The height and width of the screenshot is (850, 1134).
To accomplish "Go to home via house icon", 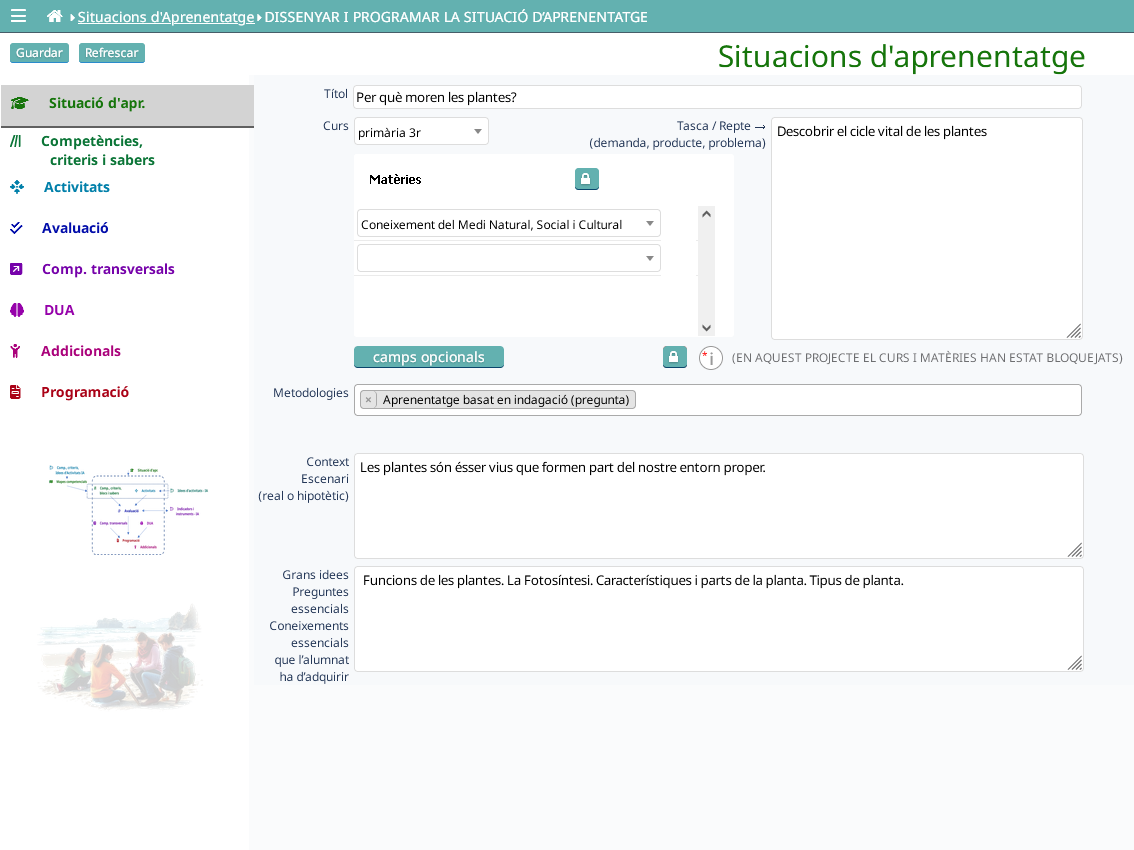I will pos(54,16).
